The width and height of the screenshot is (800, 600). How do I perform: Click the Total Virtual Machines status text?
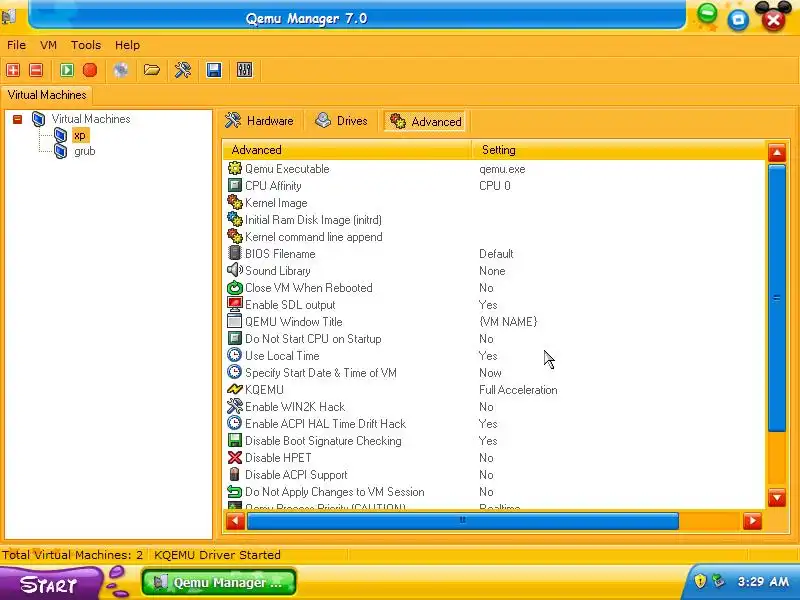pyautogui.click(x=73, y=555)
